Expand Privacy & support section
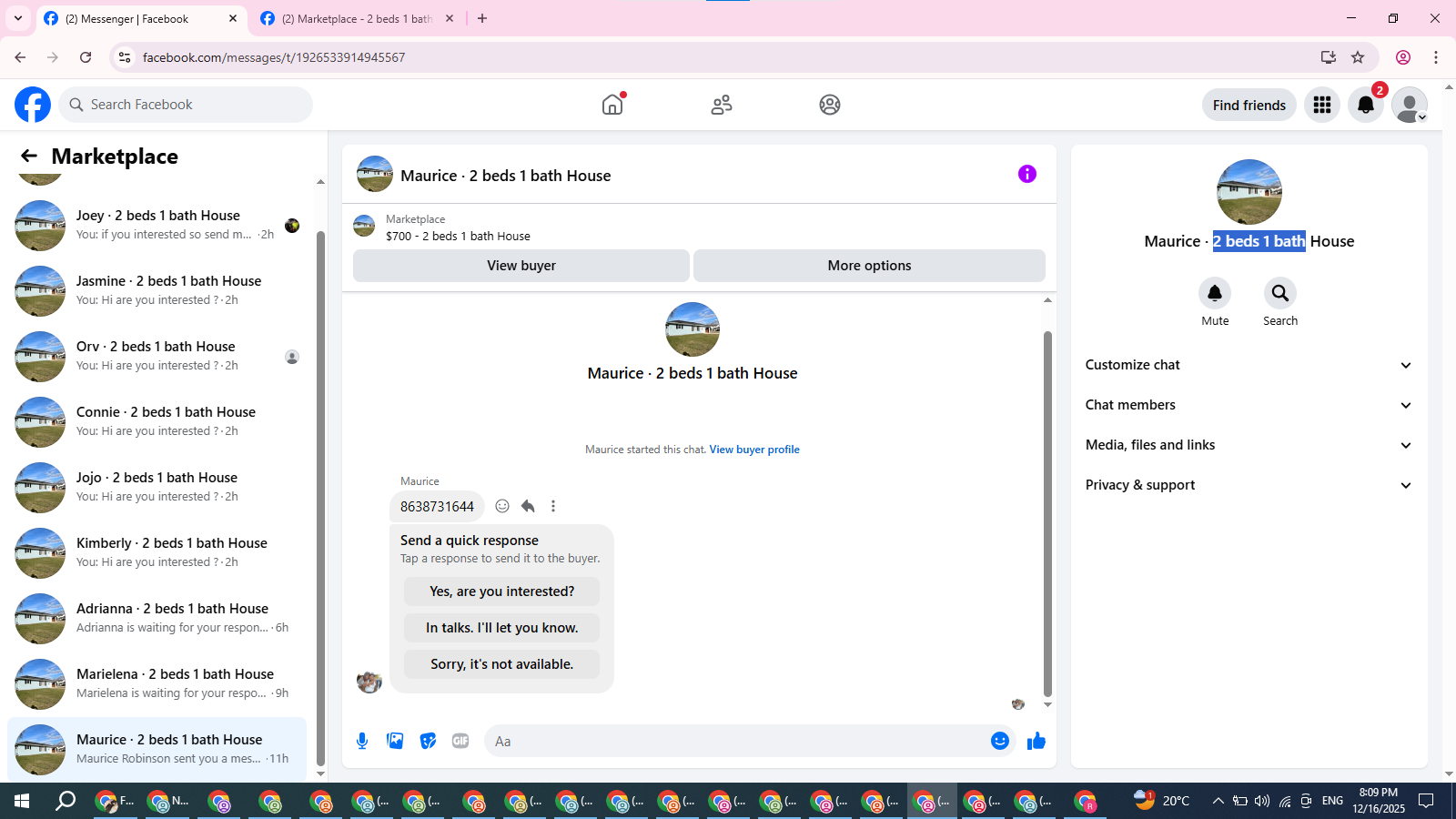1456x819 pixels. [x=1249, y=485]
